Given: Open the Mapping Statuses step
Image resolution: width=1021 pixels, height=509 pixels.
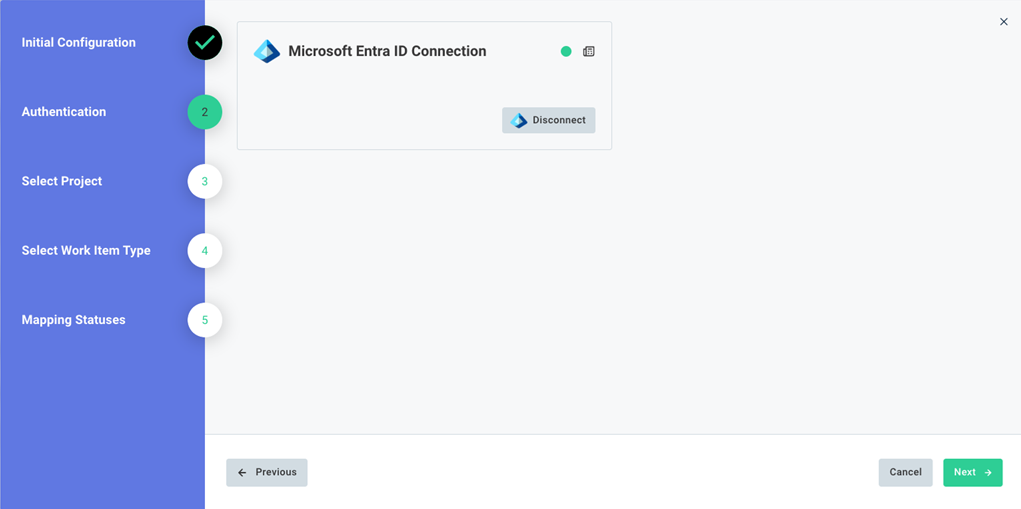Looking at the screenshot, I should [74, 320].
